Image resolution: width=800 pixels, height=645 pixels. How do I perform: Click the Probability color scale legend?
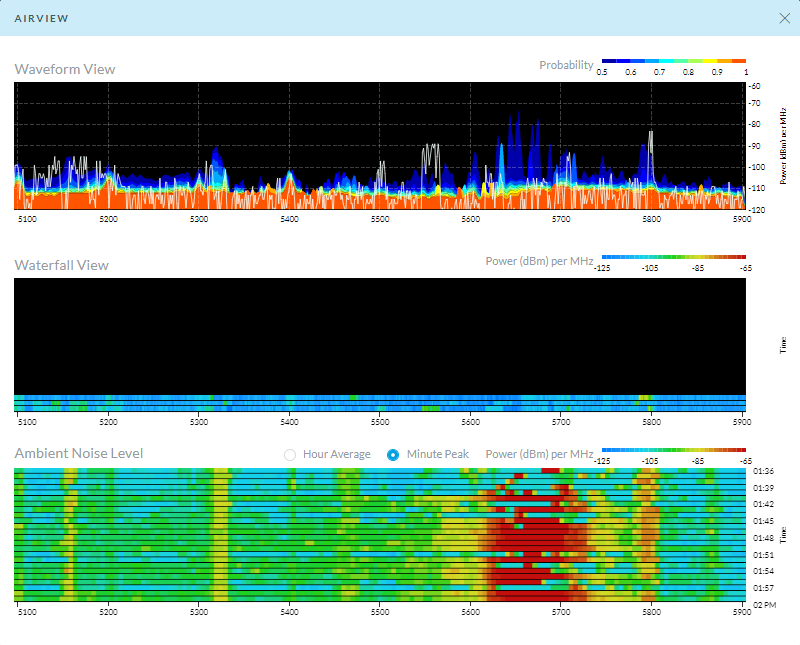673,61
